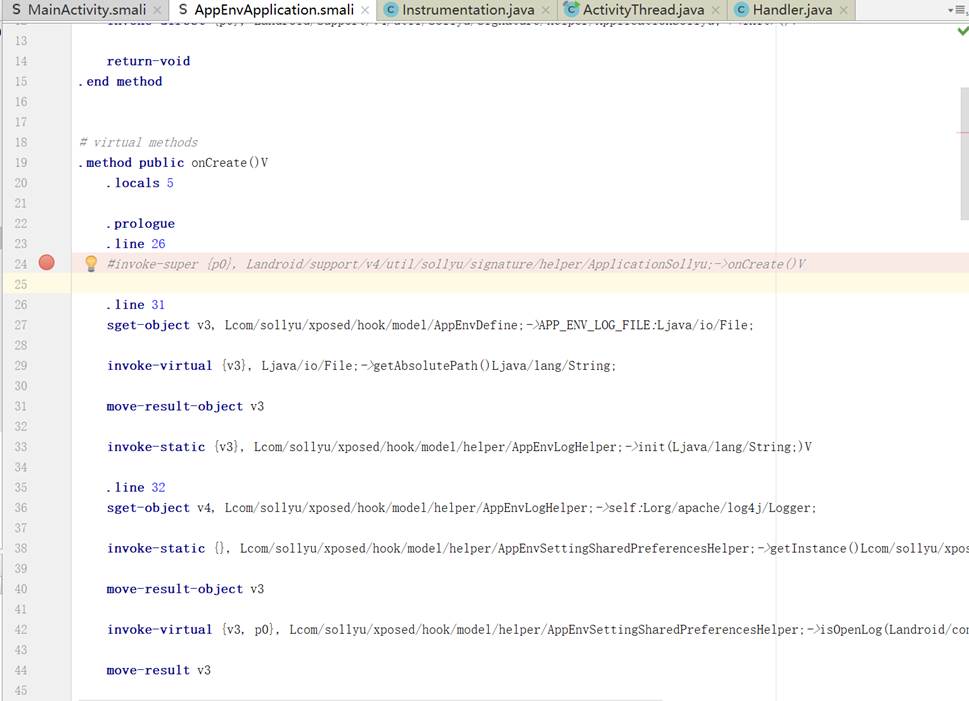Click the red error stripe marker
The image size is (969, 701).
coord(963,132)
